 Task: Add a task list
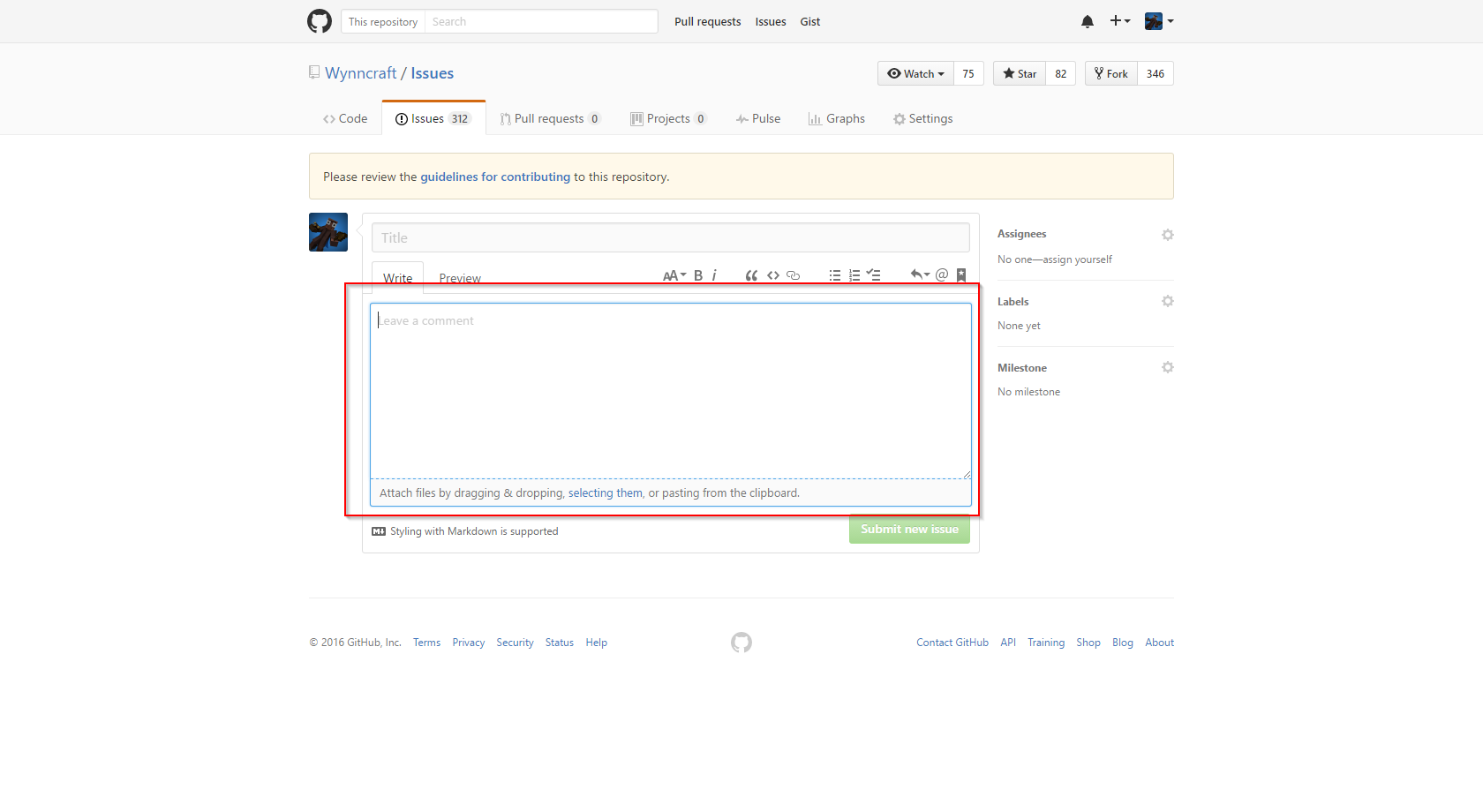[x=874, y=275]
